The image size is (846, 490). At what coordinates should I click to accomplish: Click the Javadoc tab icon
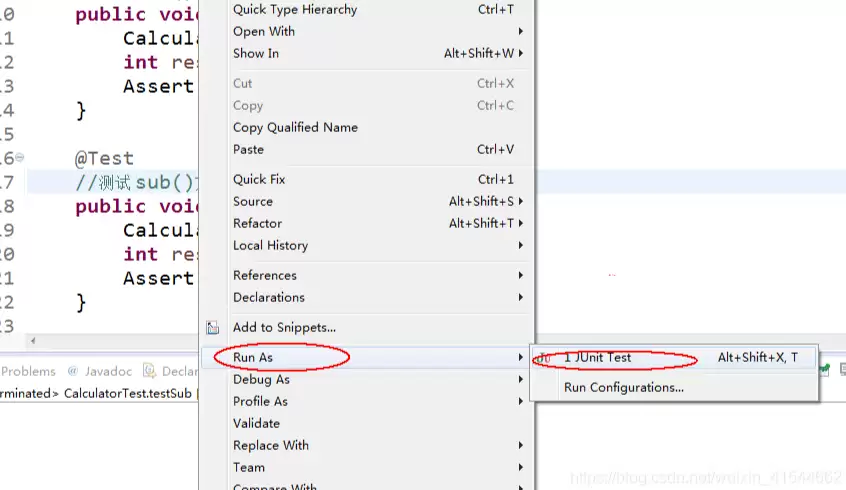[x=73, y=371]
